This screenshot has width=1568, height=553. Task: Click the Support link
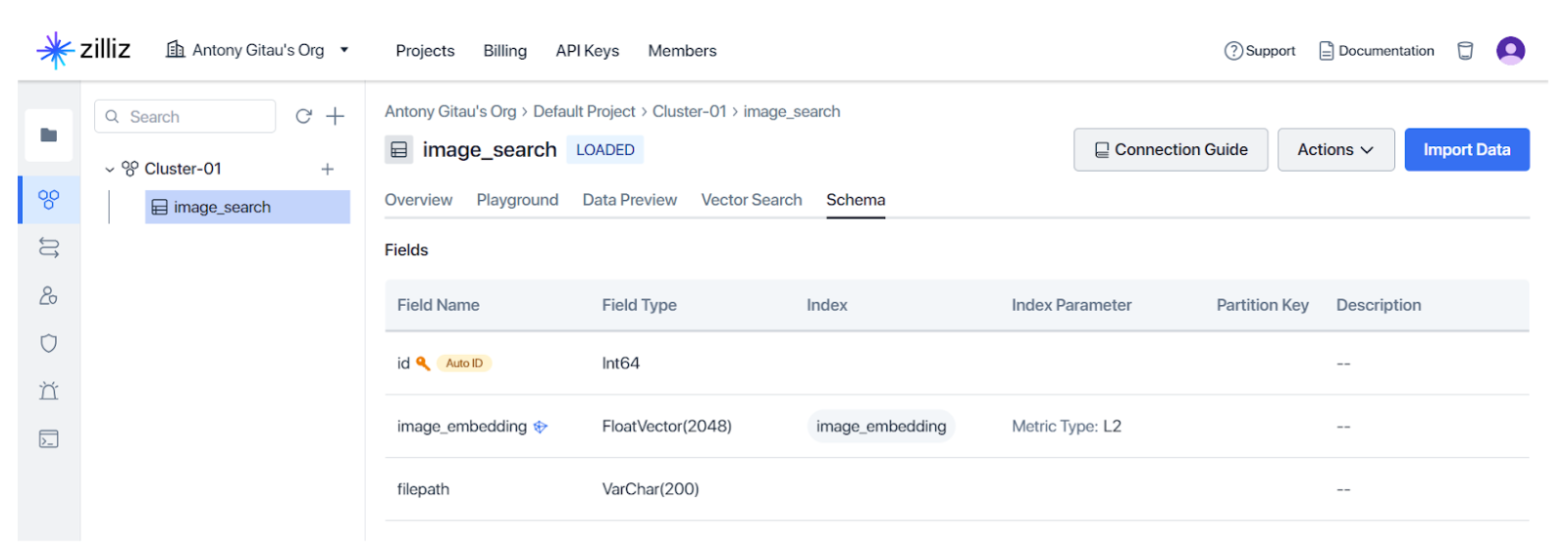click(x=1260, y=51)
